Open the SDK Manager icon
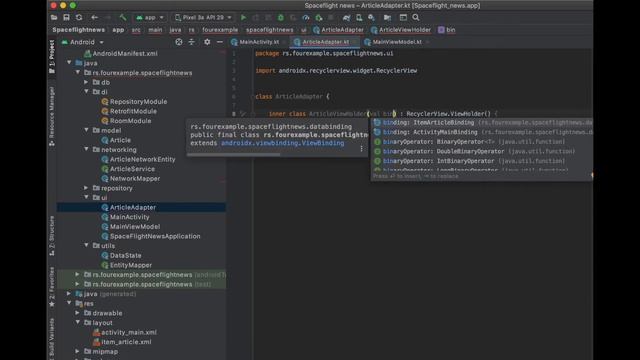The width and height of the screenshot is (640, 360). click(x=371, y=18)
